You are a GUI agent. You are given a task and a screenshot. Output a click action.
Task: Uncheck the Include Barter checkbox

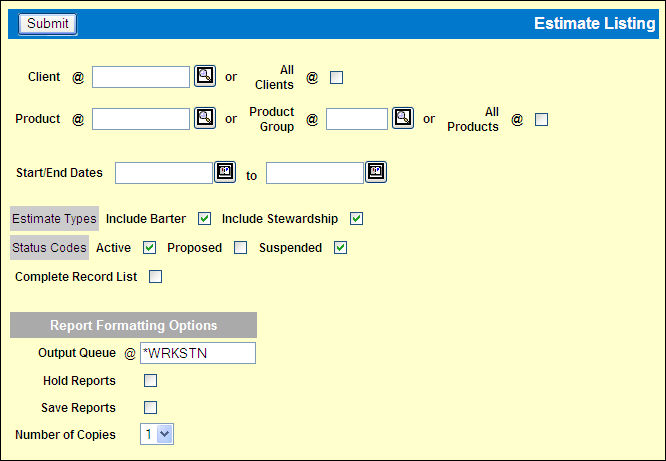click(205, 219)
